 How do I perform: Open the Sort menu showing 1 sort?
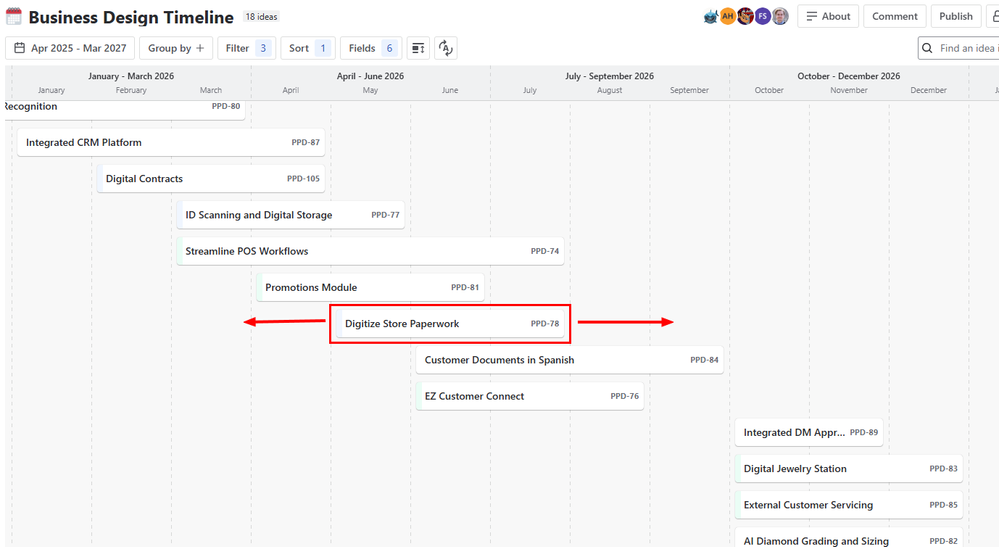[308, 48]
